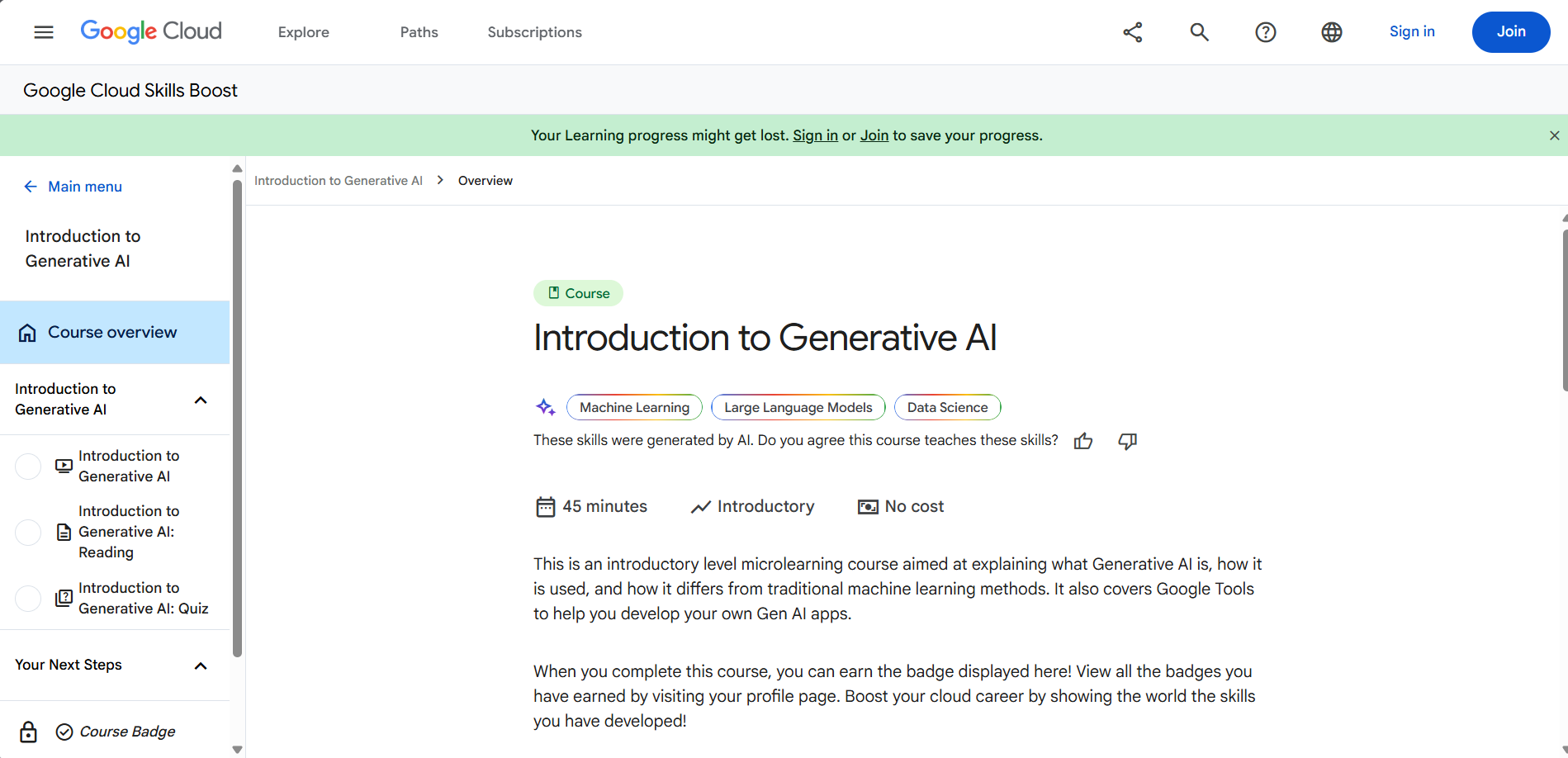Click the breadcrumb chevron separator
The height and width of the screenshot is (758, 1568).
pos(440,180)
